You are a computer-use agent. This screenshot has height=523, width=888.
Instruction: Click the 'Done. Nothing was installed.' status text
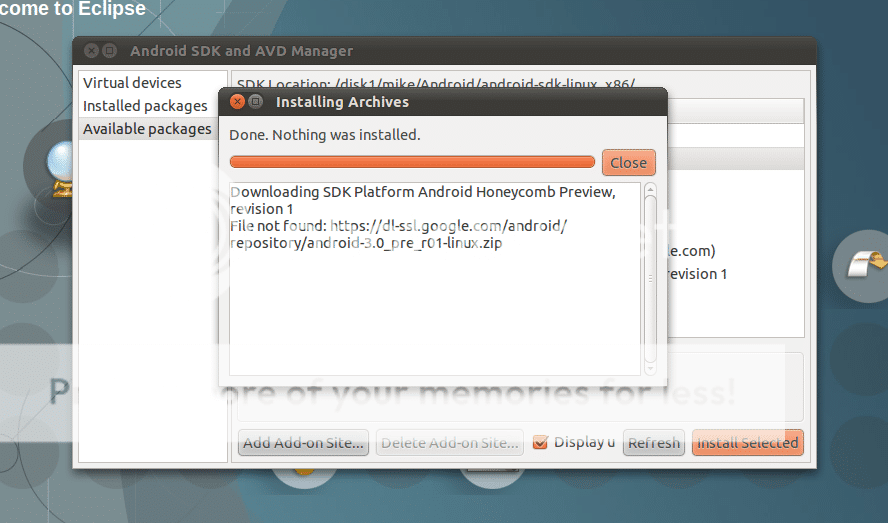pos(325,135)
